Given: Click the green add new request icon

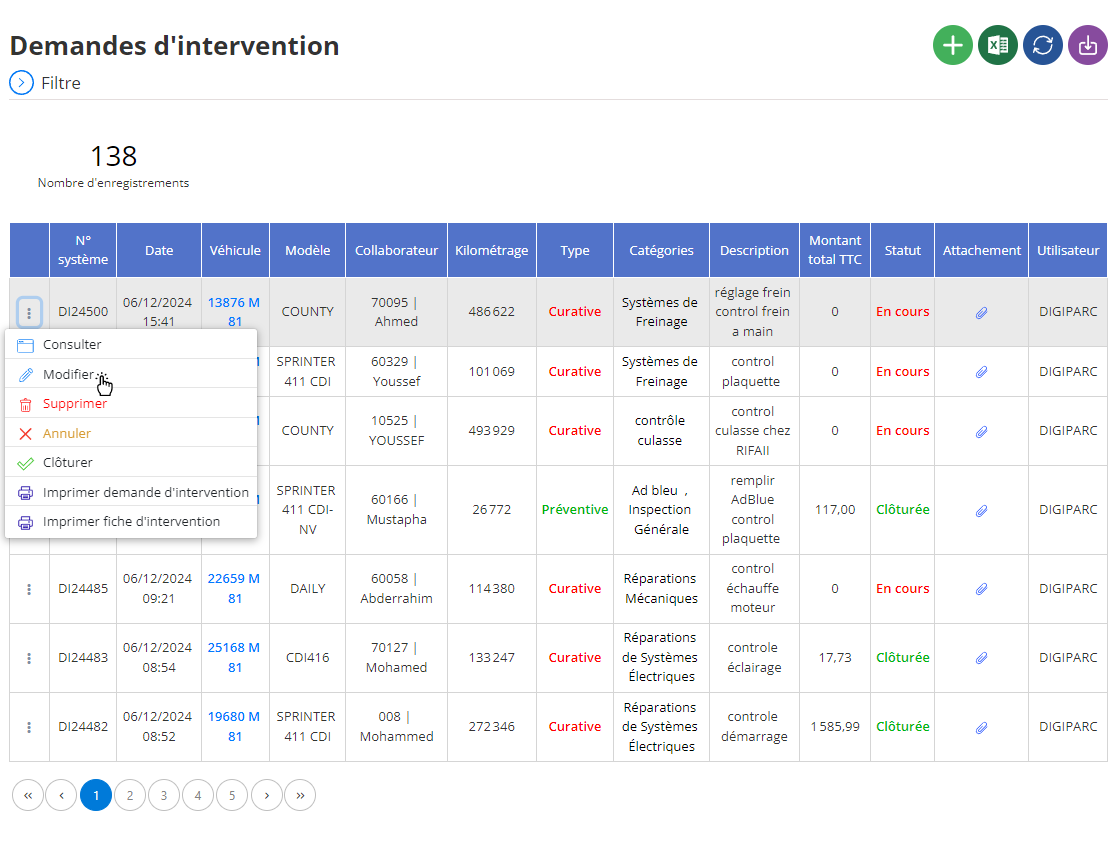Looking at the screenshot, I should [x=952, y=46].
